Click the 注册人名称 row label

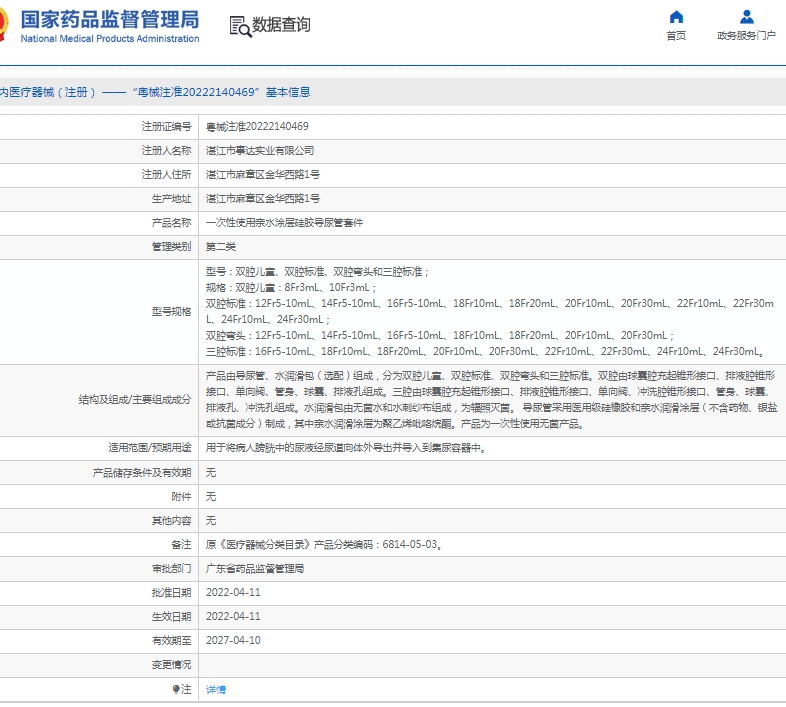[166, 150]
